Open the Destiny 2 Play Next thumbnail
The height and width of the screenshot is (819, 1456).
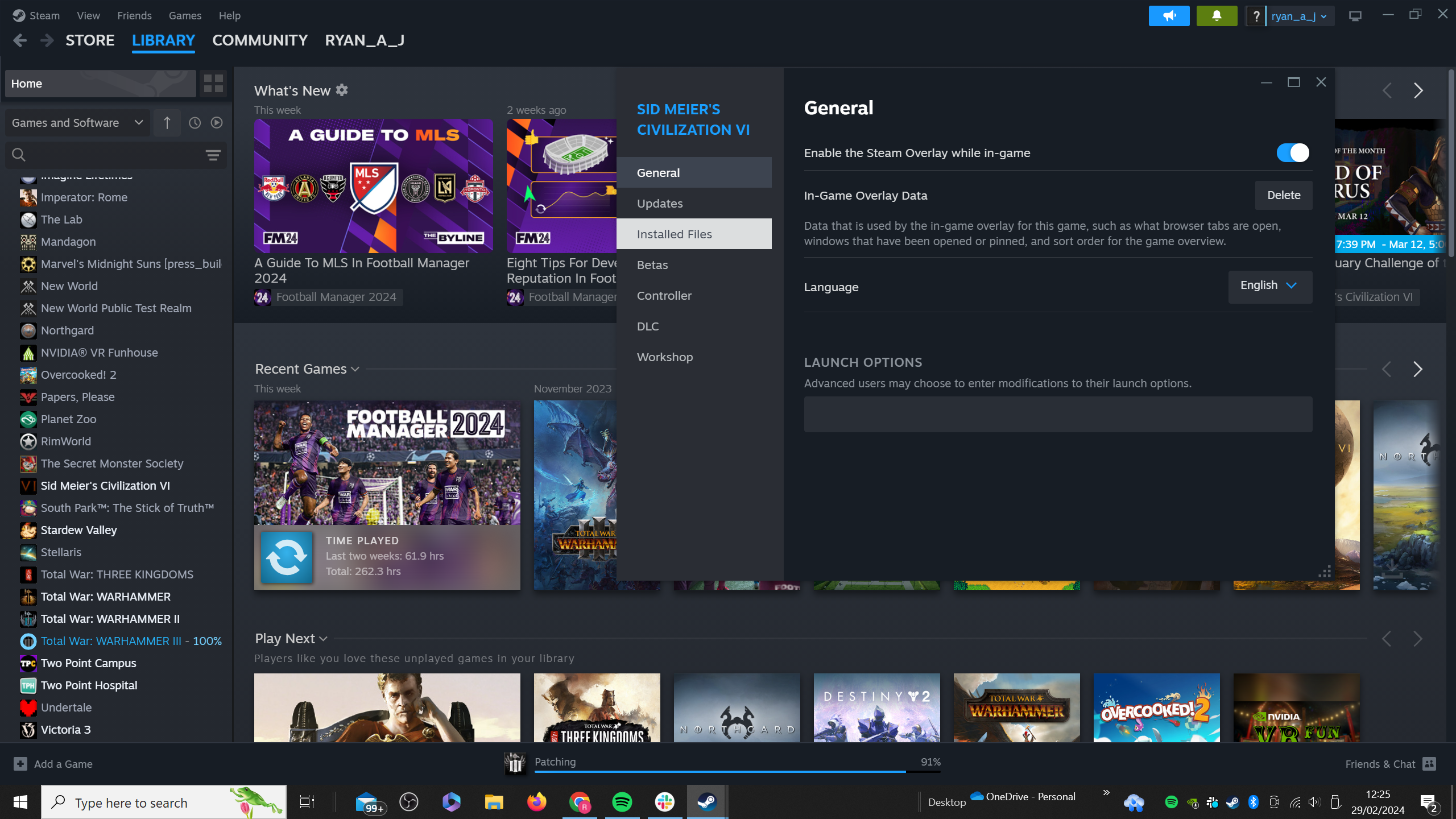point(876,708)
